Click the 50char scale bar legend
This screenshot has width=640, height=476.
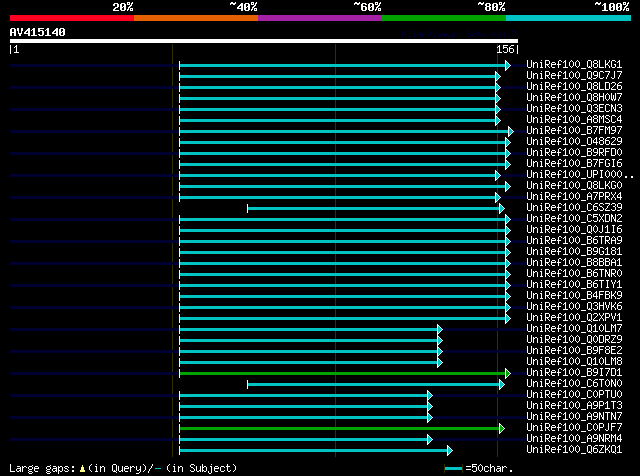(x=478, y=468)
